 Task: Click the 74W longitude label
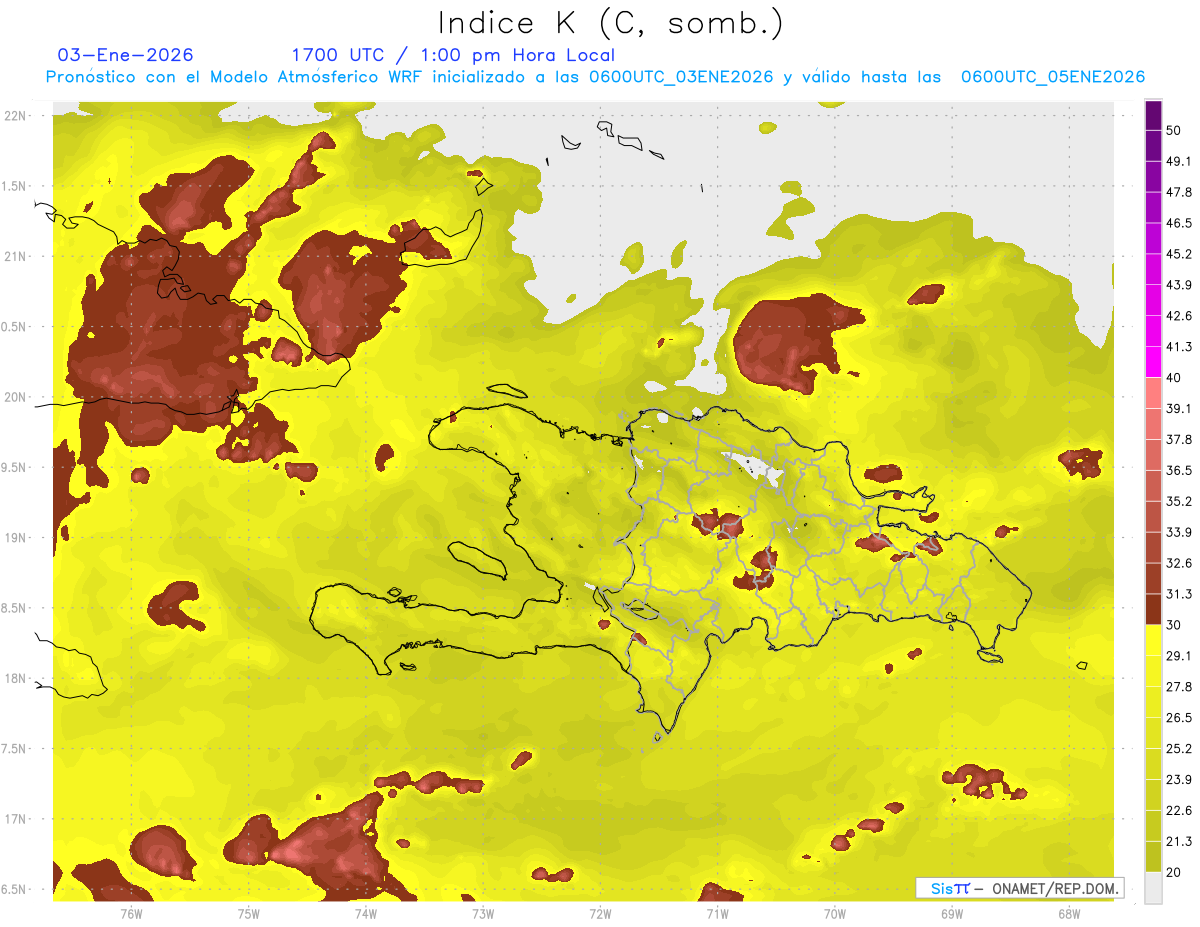point(366,914)
